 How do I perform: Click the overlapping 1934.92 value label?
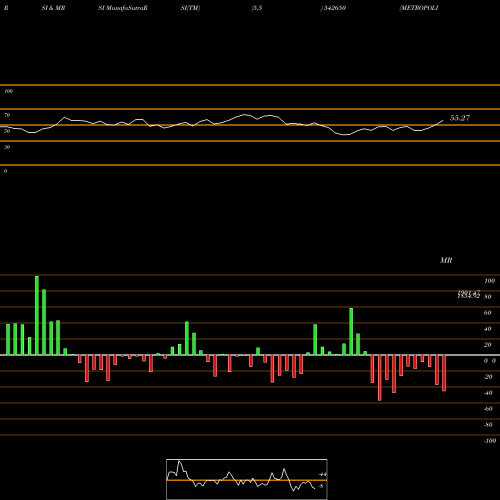pos(469,295)
